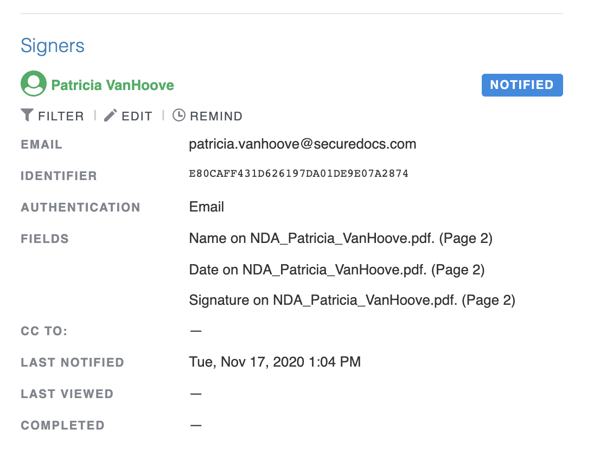
Task: Click the Email authentication value
Action: point(206,207)
